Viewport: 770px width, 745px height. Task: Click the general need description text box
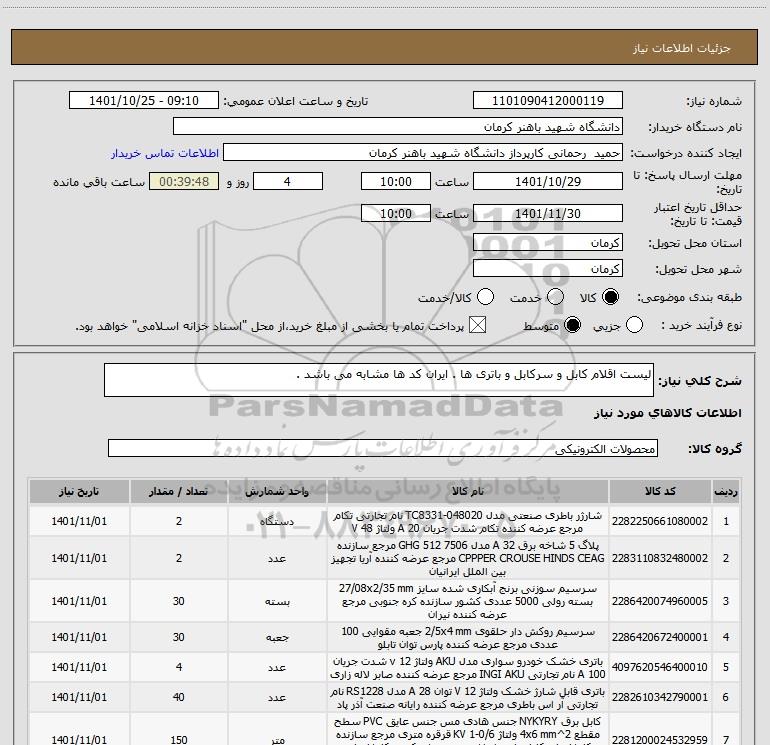379,380
